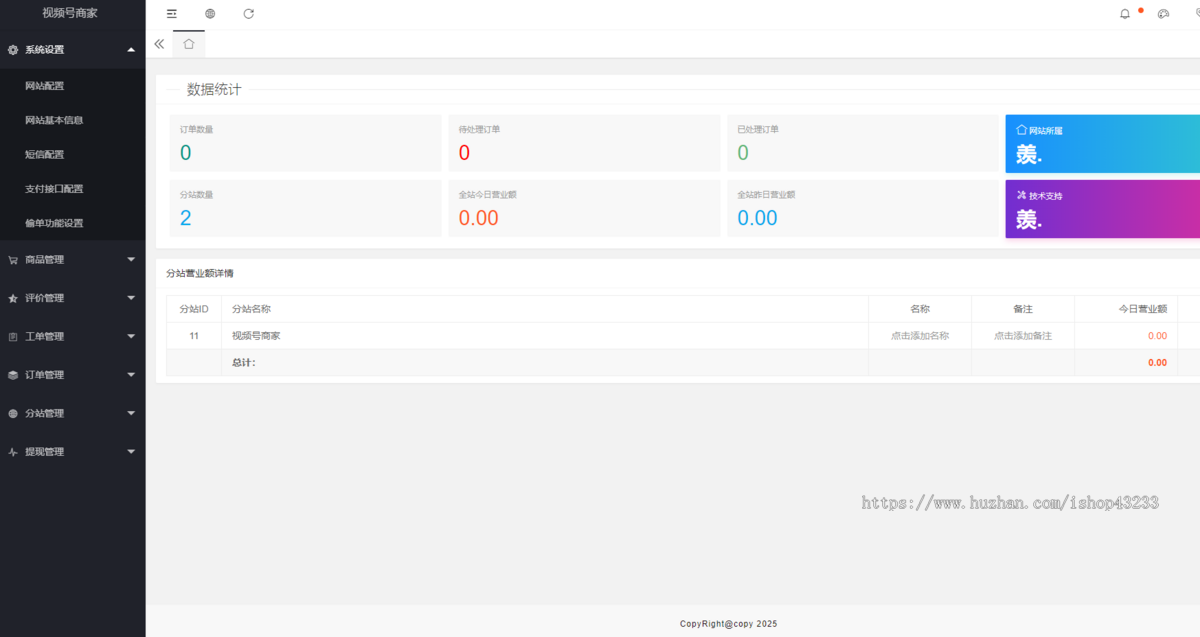Click the 总计: row label
This screenshot has width=1200, height=637.
click(244, 363)
